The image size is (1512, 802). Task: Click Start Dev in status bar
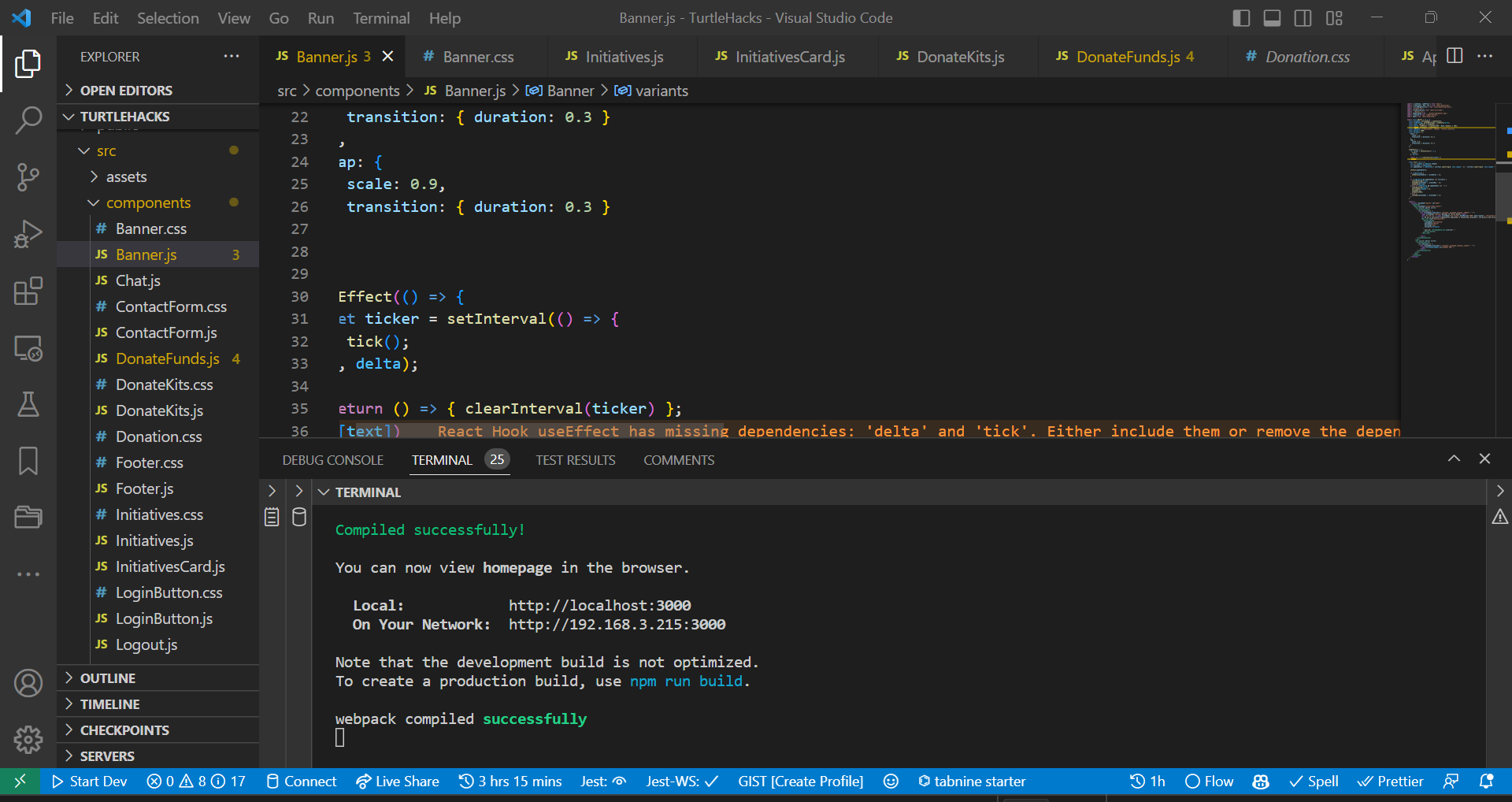(89, 782)
